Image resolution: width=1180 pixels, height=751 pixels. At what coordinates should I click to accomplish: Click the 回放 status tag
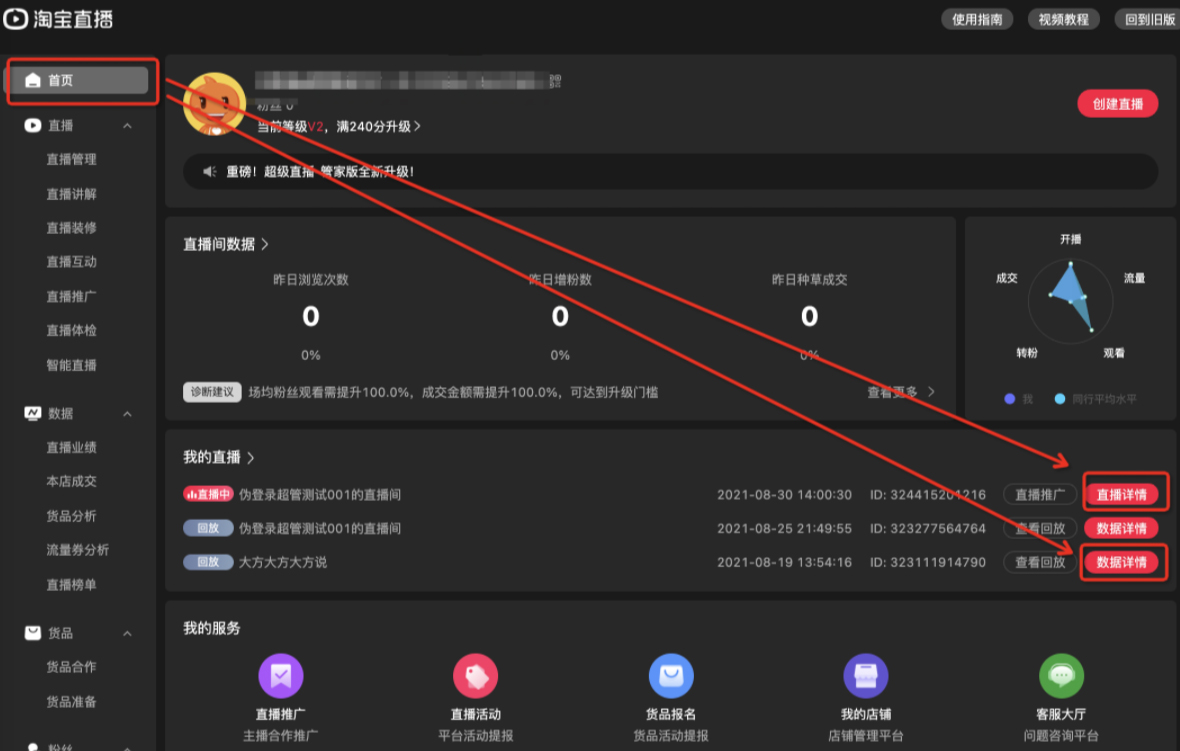click(x=207, y=527)
